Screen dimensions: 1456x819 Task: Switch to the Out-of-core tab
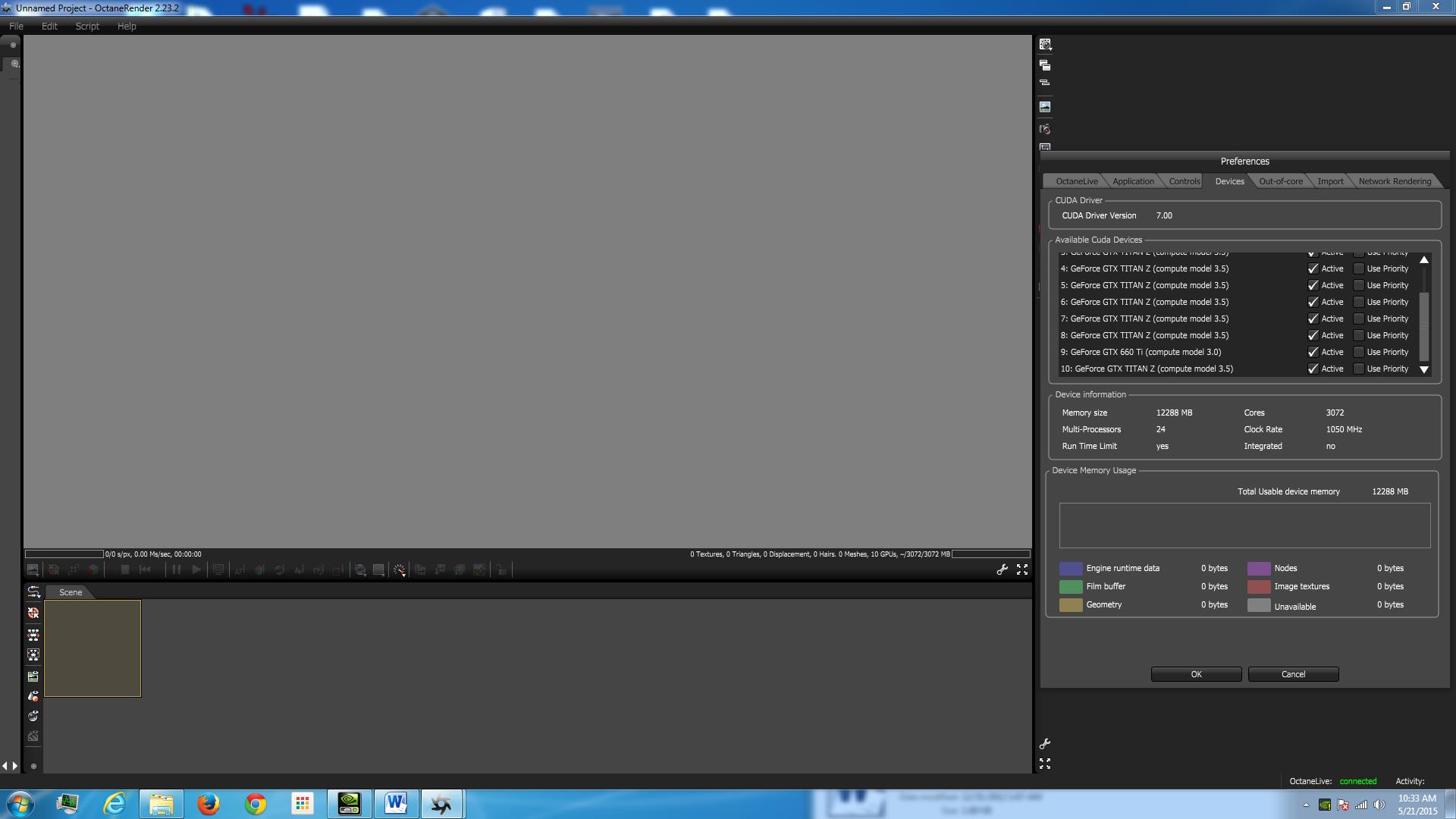tap(1280, 181)
